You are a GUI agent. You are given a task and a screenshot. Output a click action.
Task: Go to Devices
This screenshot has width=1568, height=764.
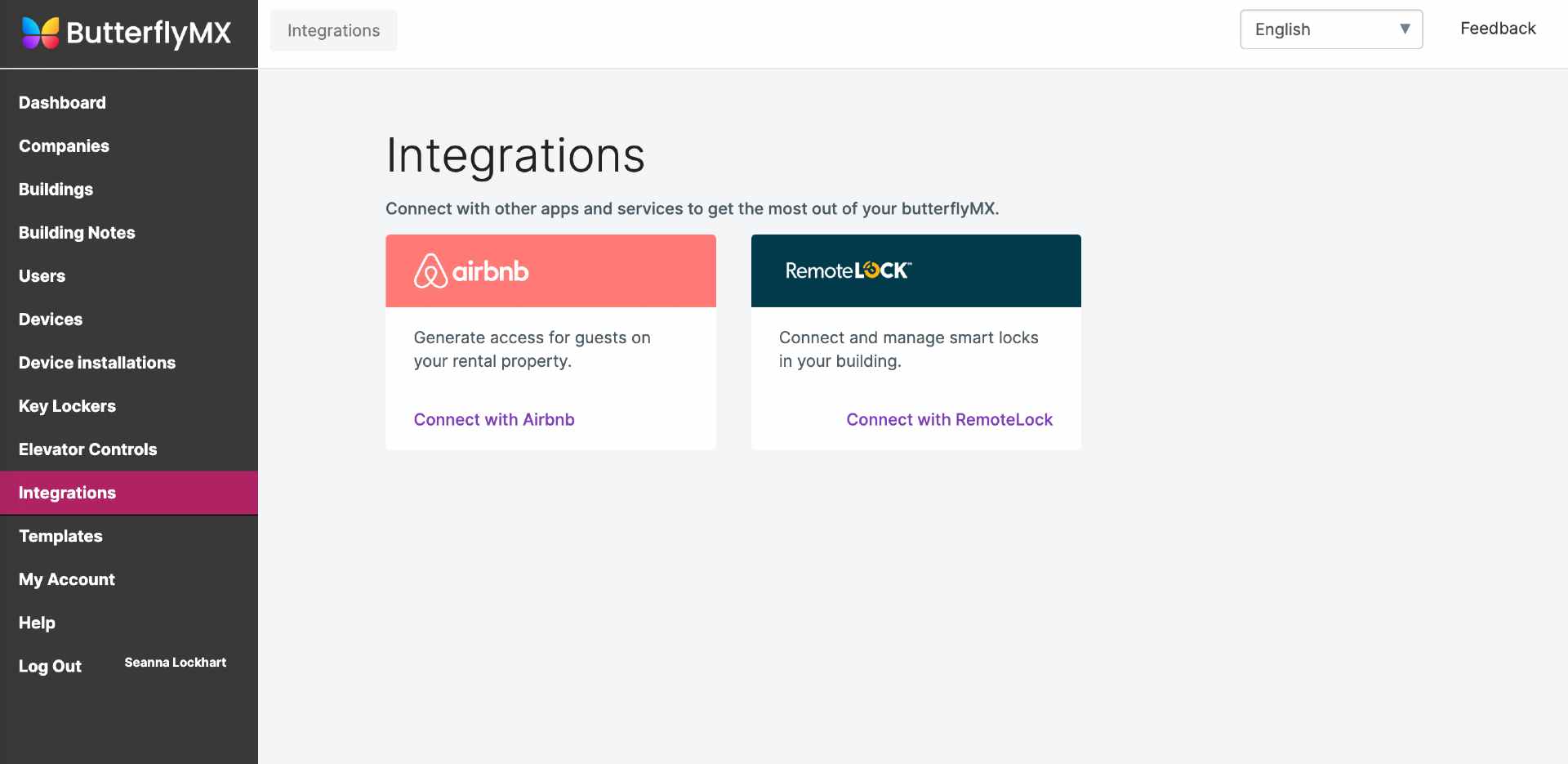(50, 319)
